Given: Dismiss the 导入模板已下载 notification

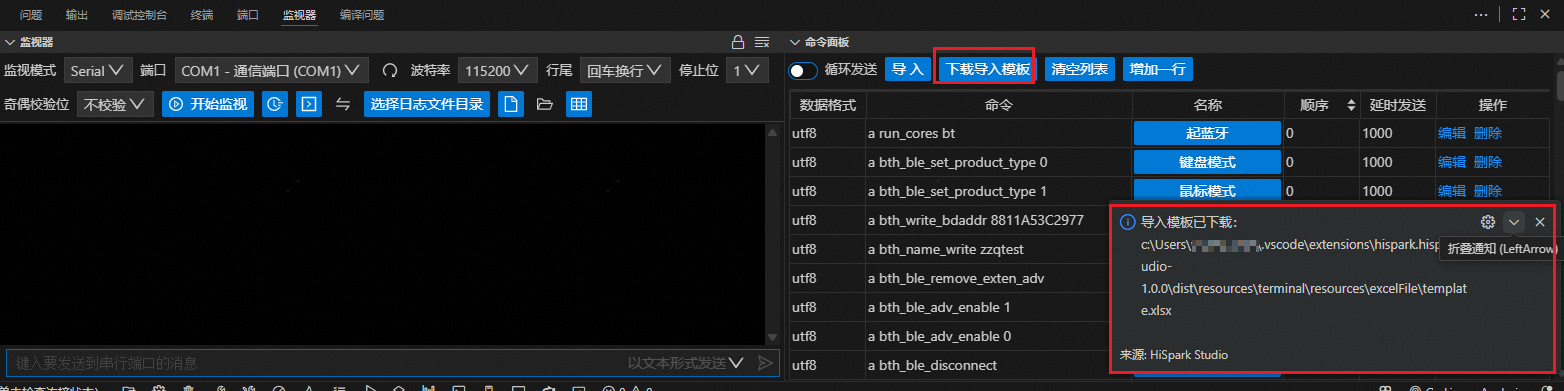Looking at the screenshot, I should [1540, 222].
